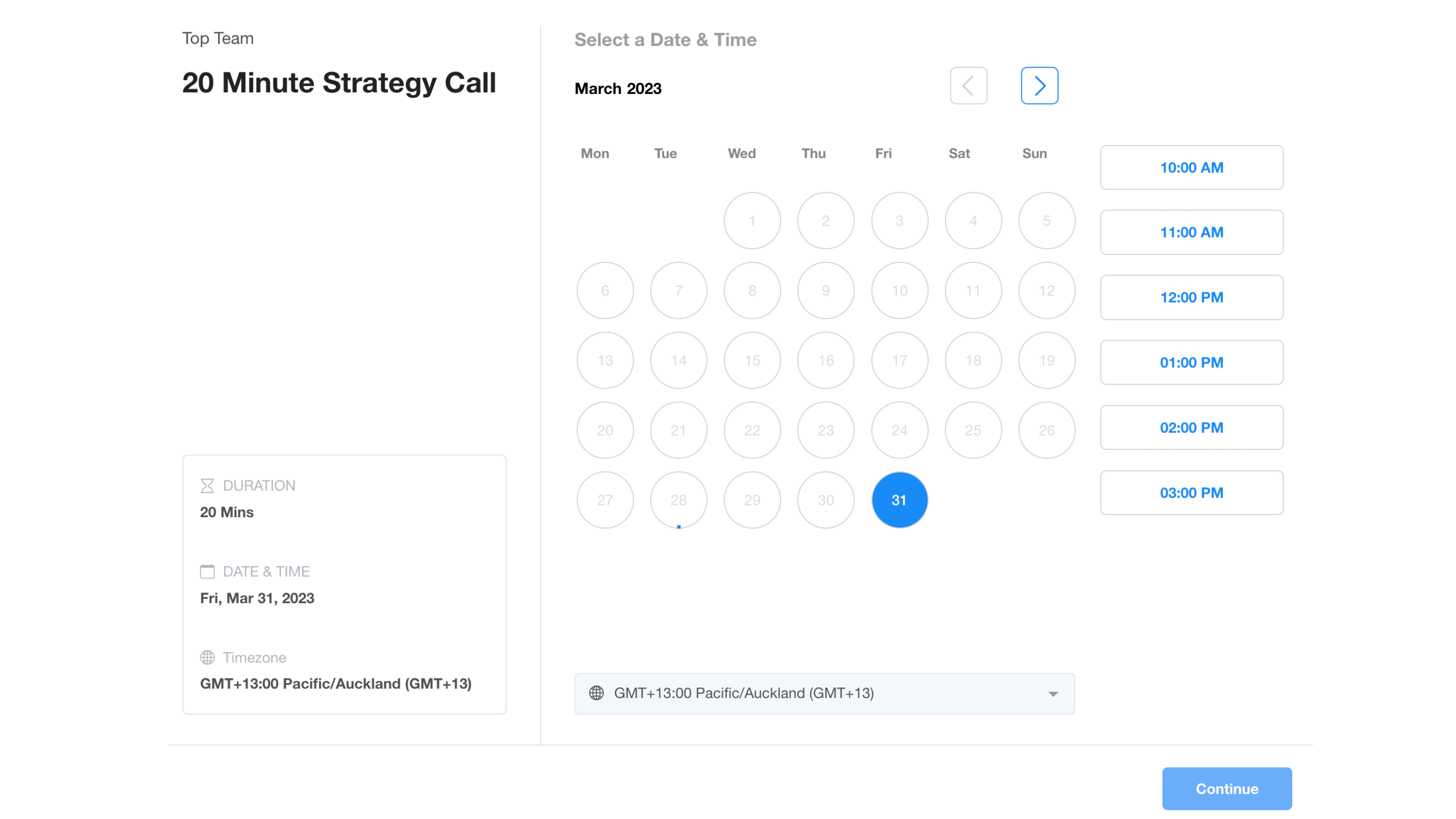Image resolution: width=1456 pixels, height=819 pixels.
Task: Click date 6 in the calendar
Action: point(605,291)
